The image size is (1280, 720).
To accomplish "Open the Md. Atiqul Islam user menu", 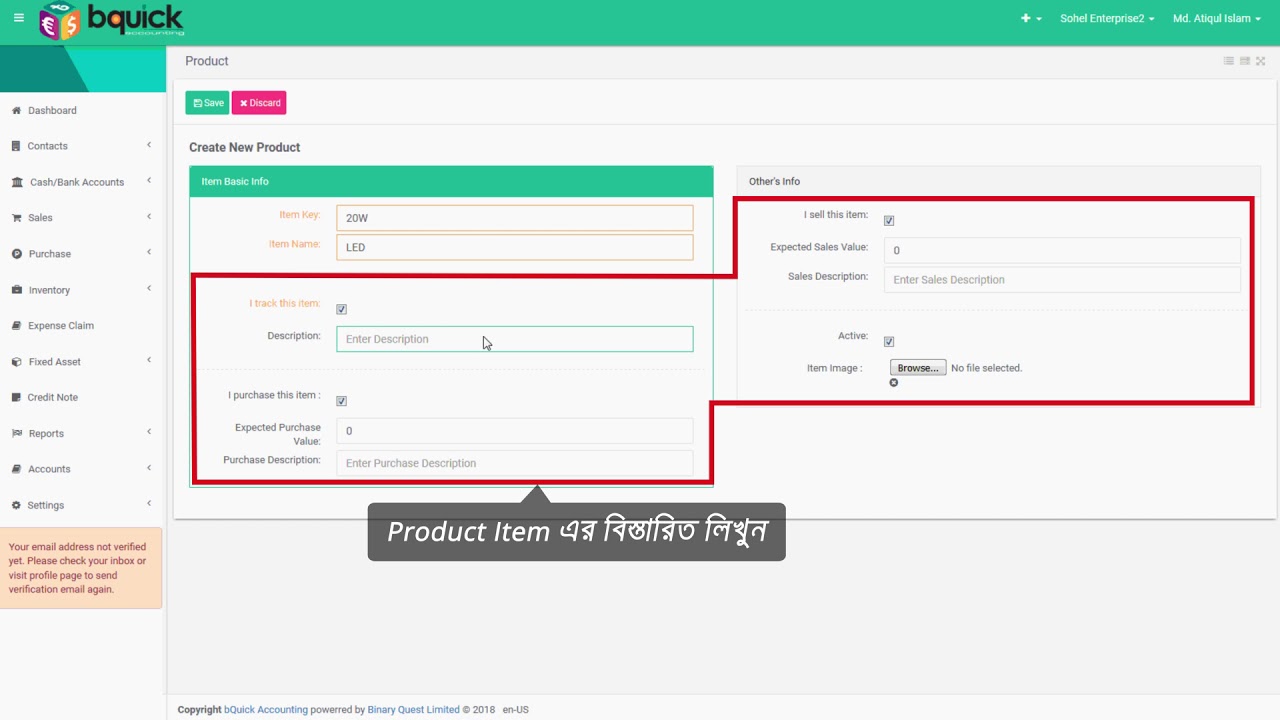I will point(1217,18).
